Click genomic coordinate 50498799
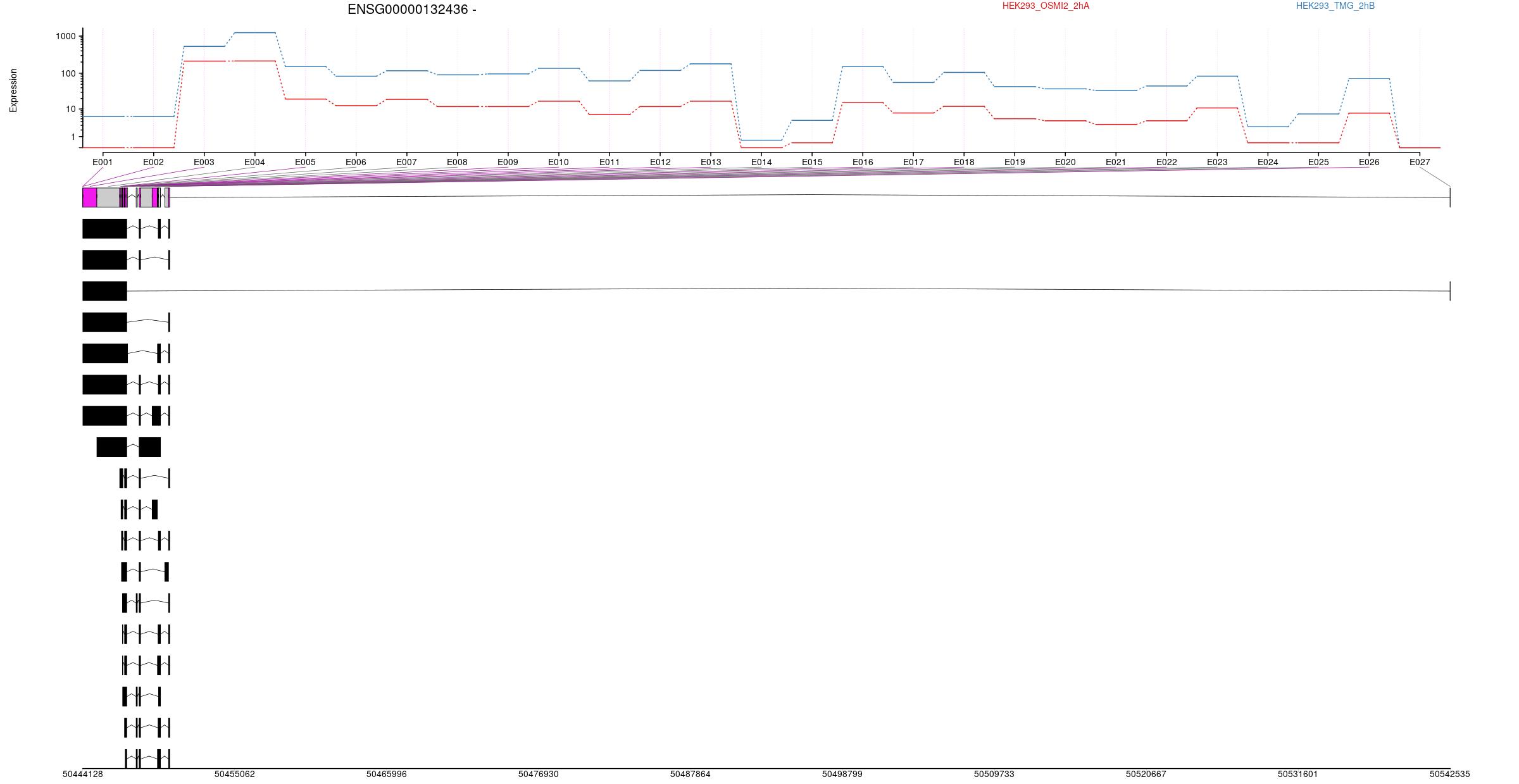1519x784 pixels. point(842,774)
